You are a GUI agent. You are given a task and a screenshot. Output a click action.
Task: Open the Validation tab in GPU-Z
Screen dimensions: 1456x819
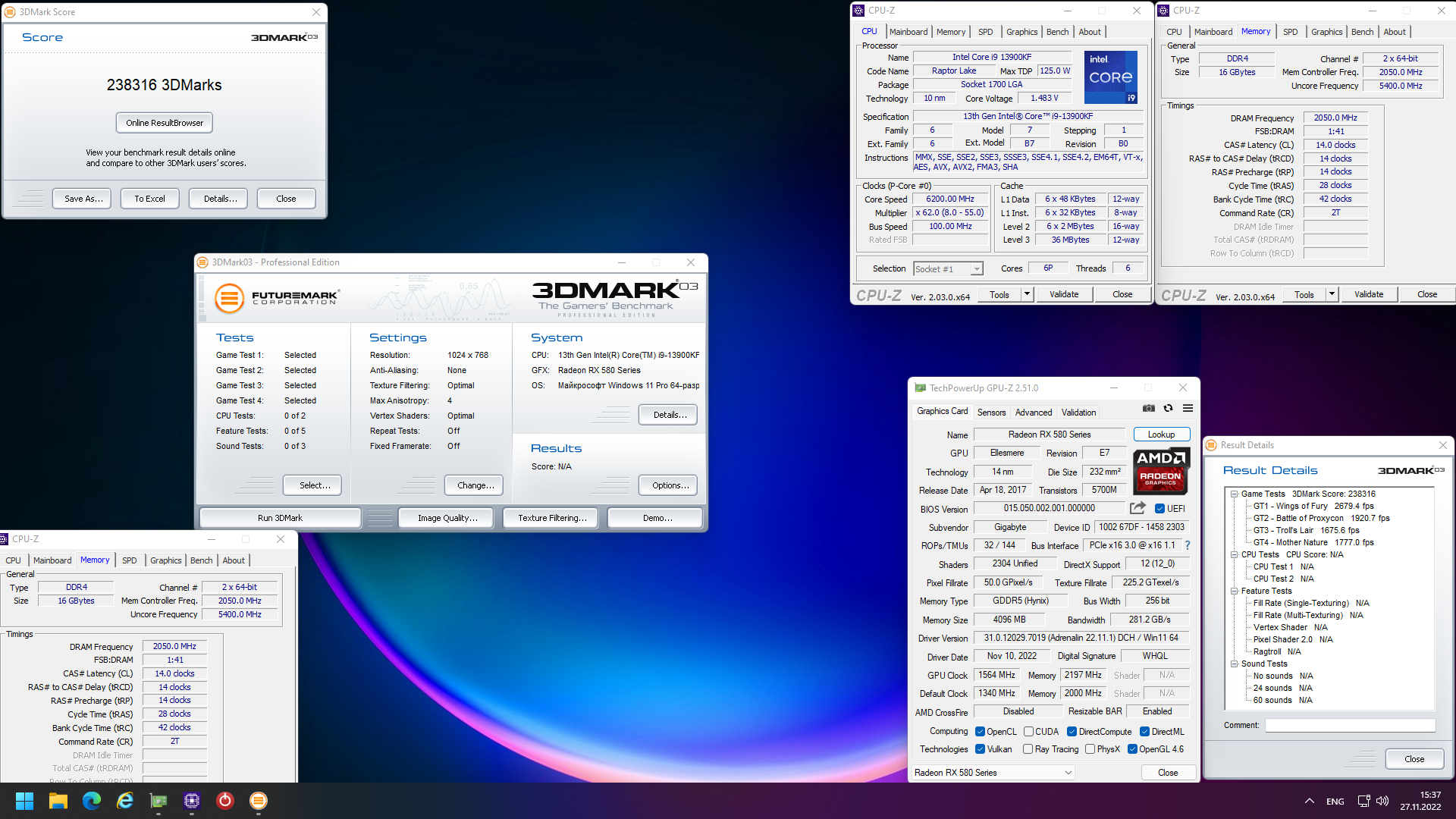tap(1078, 413)
